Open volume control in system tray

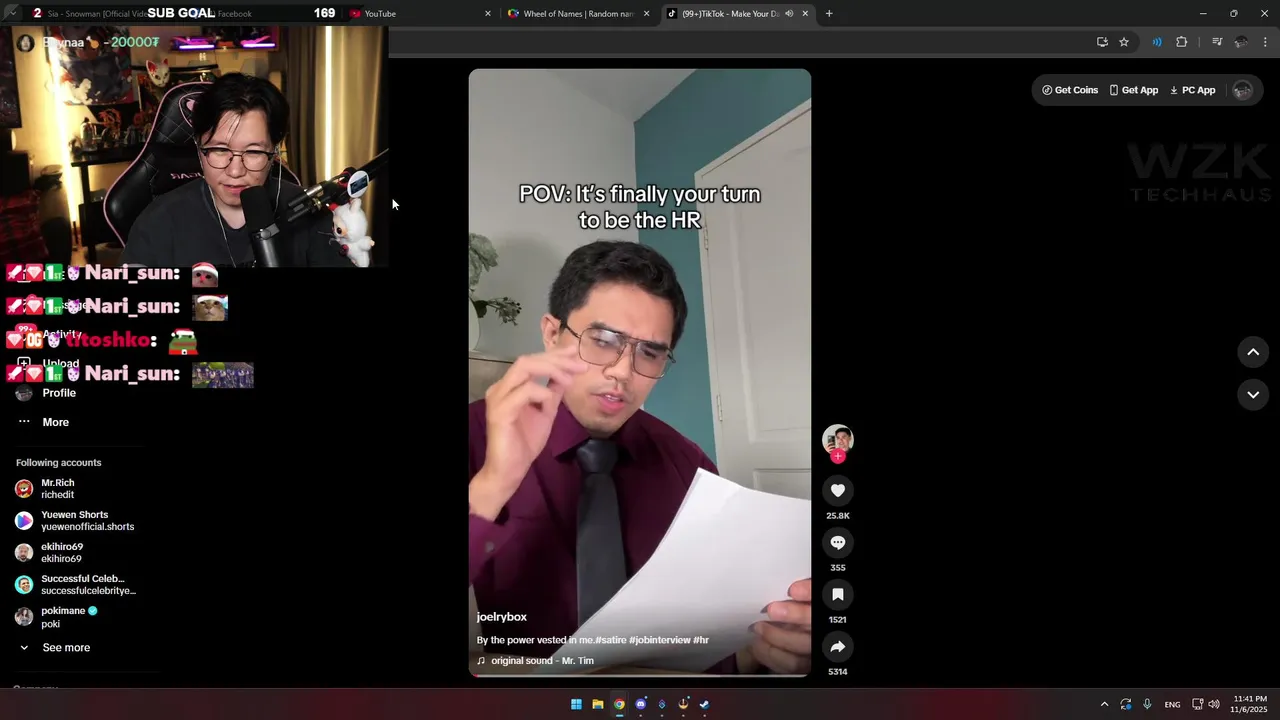click(1214, 704)
